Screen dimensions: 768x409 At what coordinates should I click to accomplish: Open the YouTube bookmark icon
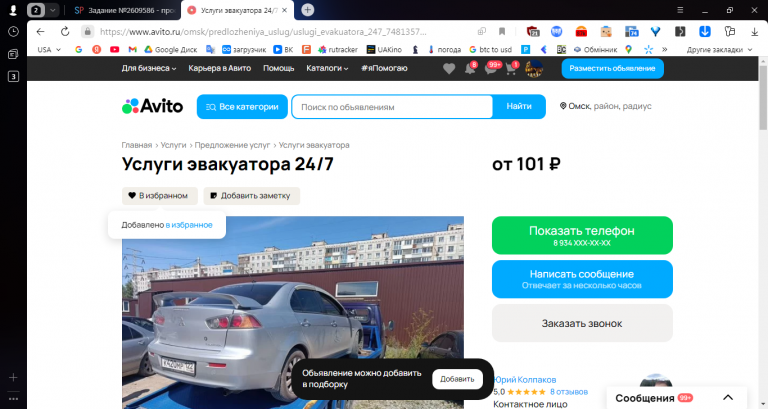coord(115,49)
